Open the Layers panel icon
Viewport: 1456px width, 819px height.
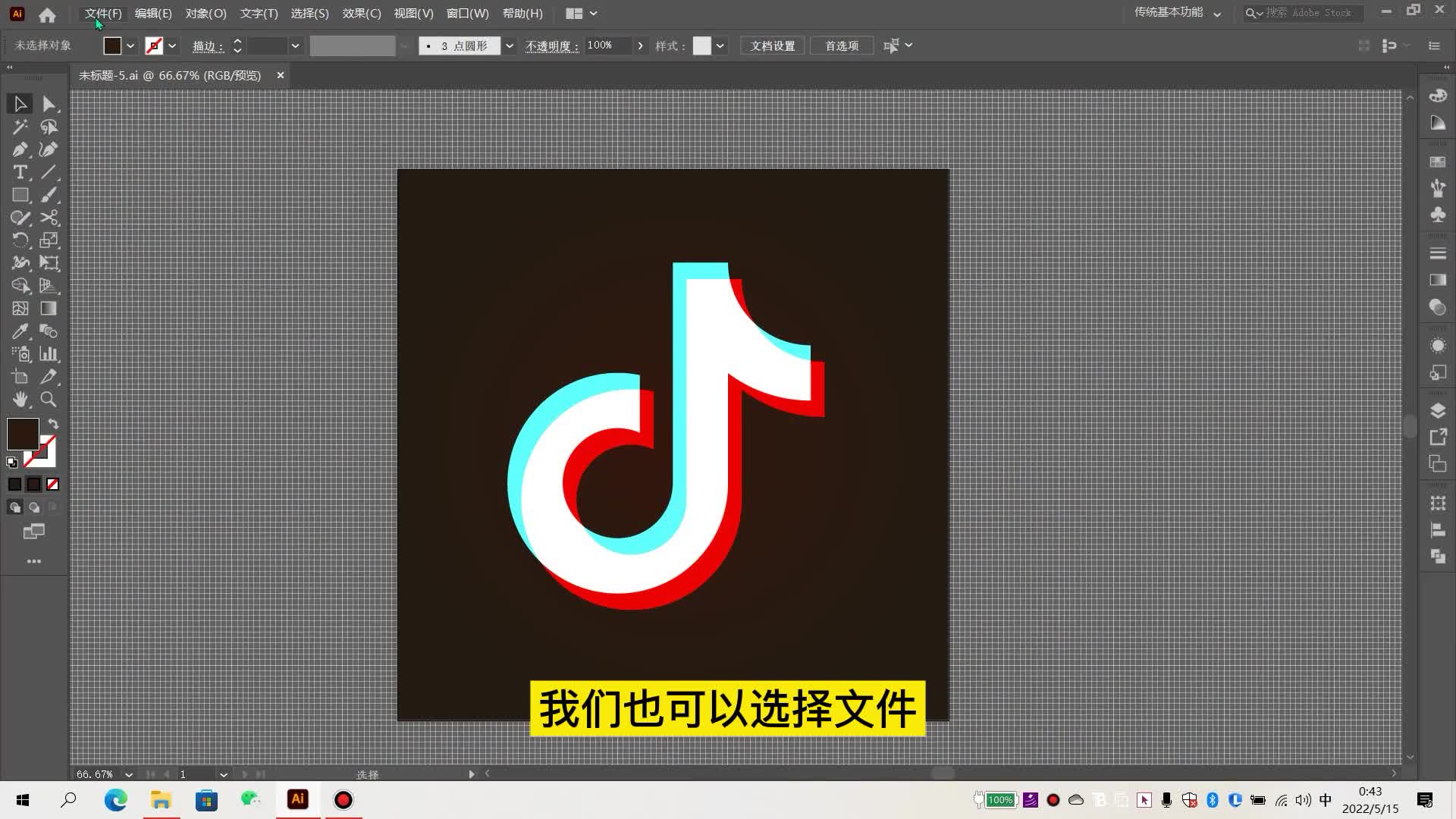tap(1437, 410)
